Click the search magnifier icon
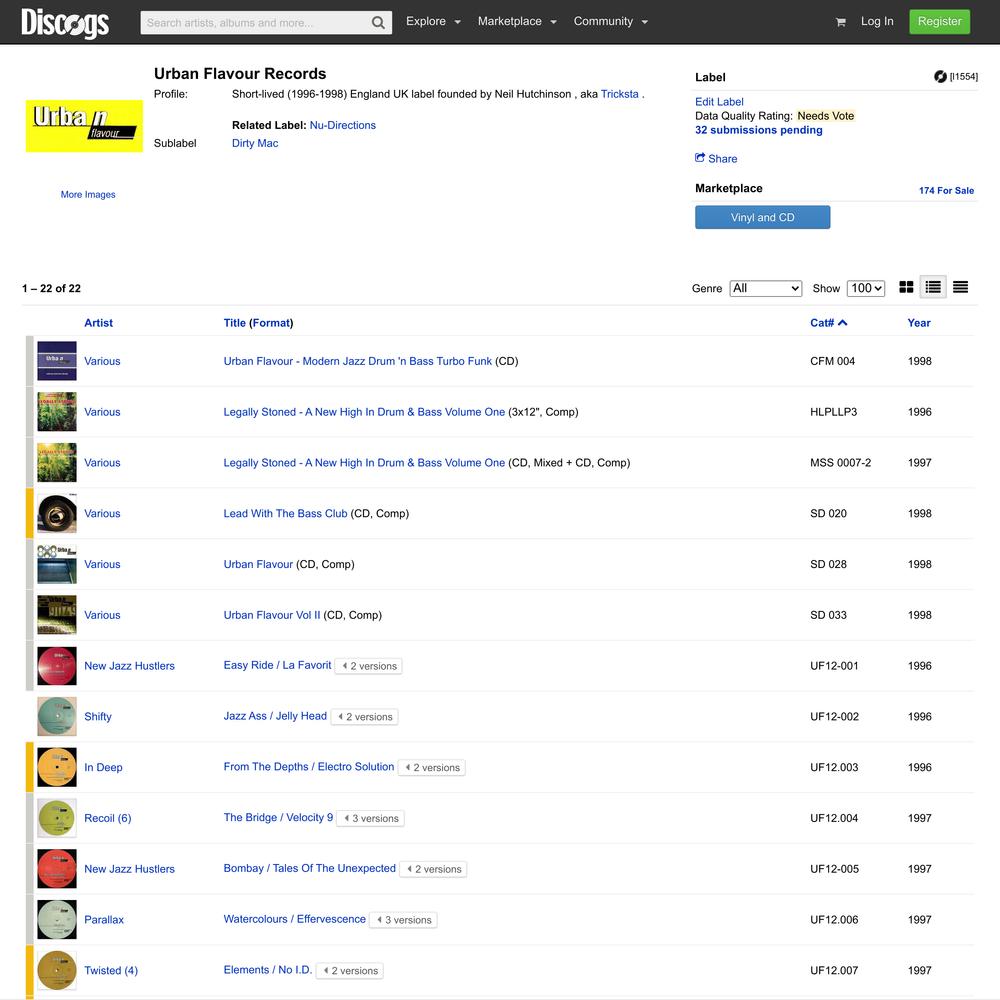 point(378,23)
